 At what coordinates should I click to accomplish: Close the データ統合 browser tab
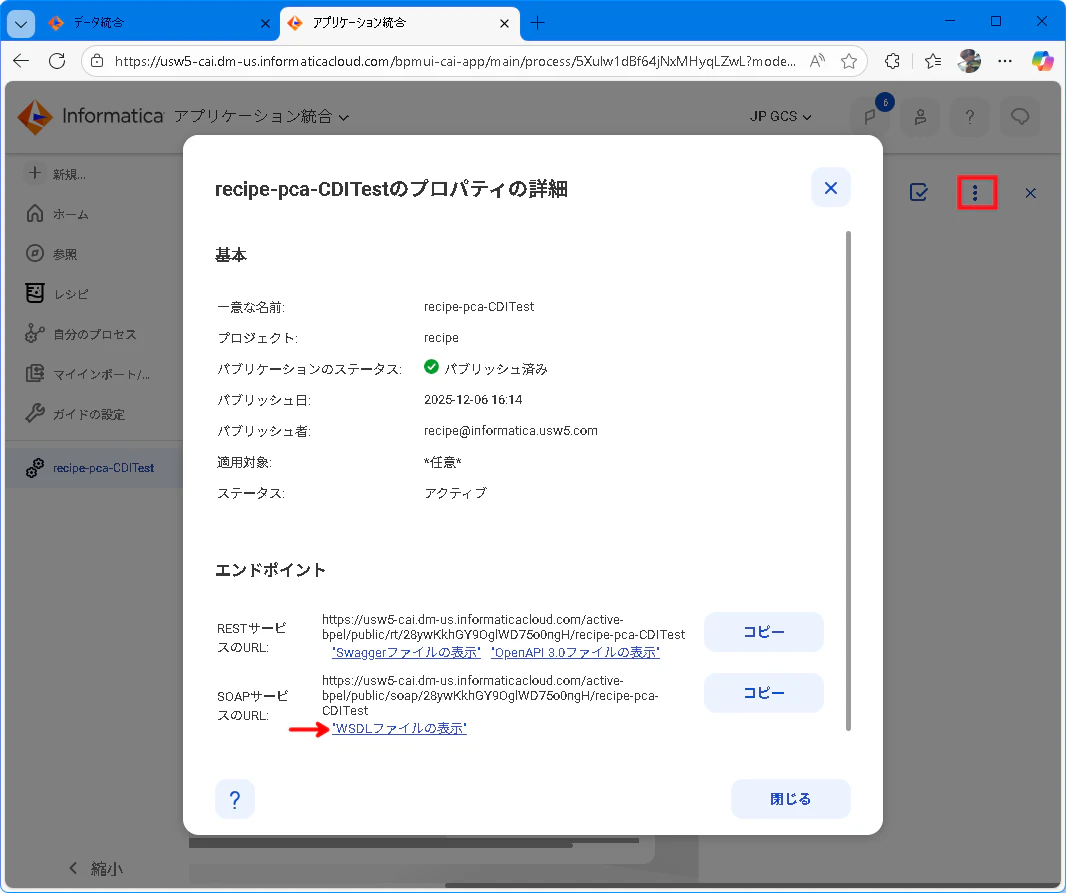point(265,24)
